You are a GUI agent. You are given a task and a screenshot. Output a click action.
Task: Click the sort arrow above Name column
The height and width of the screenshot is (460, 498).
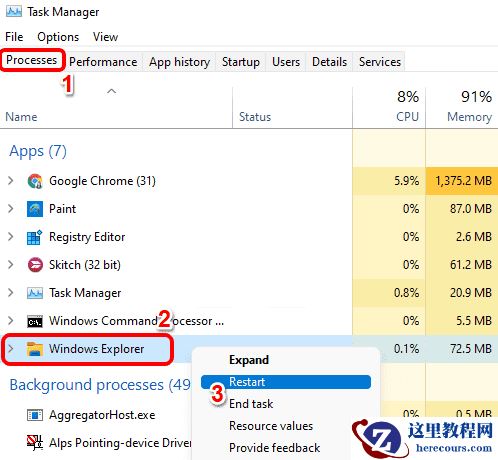pos(112,91)
